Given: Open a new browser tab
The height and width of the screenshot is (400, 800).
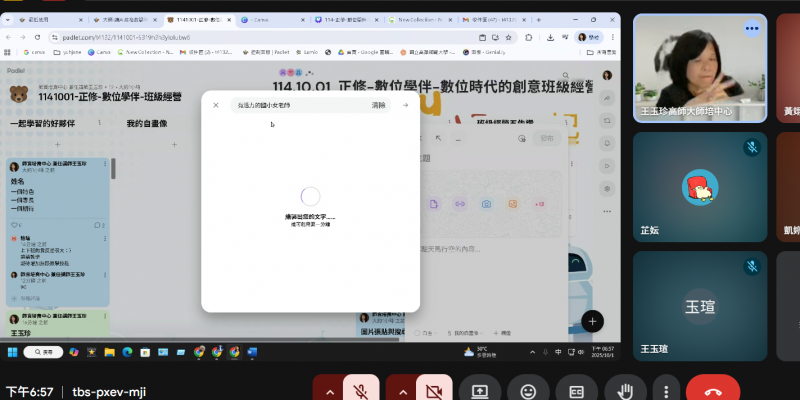Looking at the screenshot, I should [538, 20].
